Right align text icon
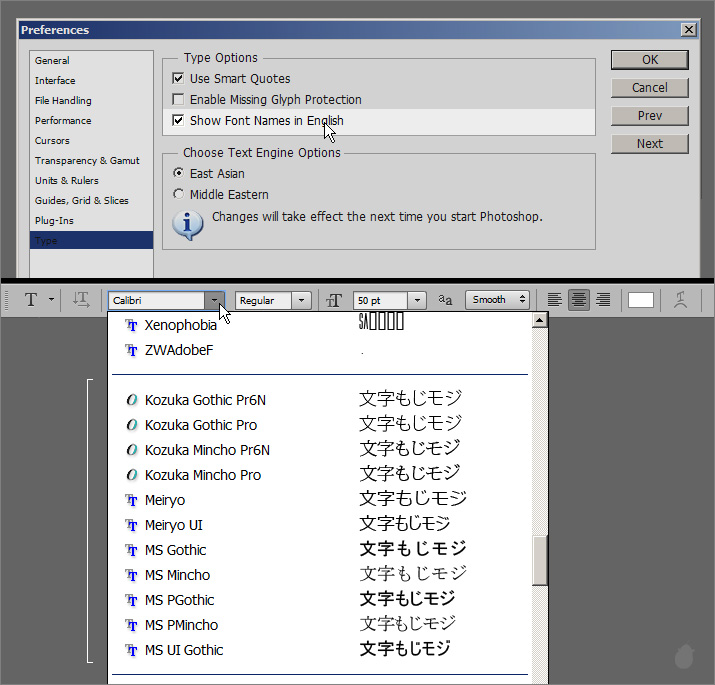Viewport: 715px width, 685px height. tap(603, 300)
